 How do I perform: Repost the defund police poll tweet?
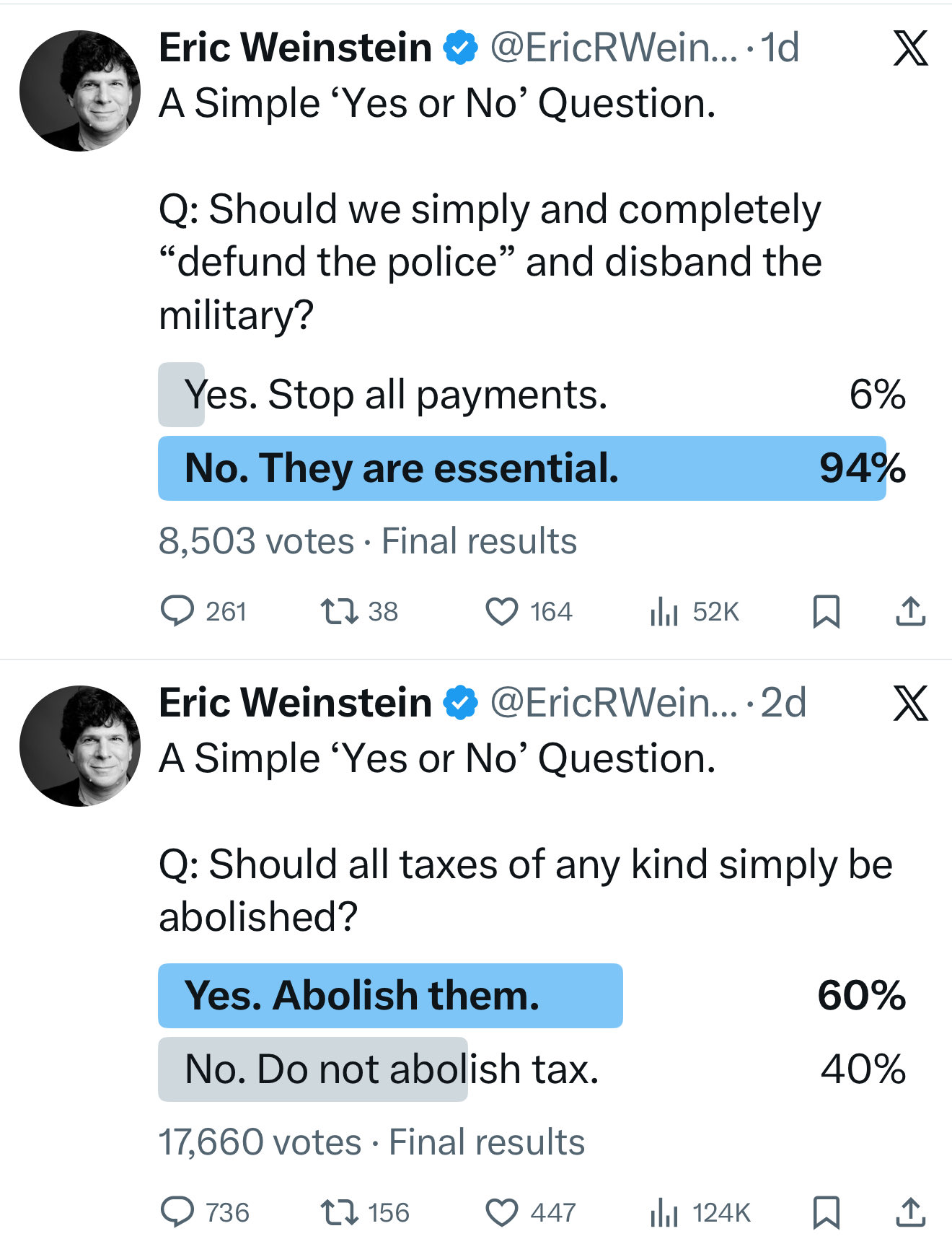pos(339,611)
